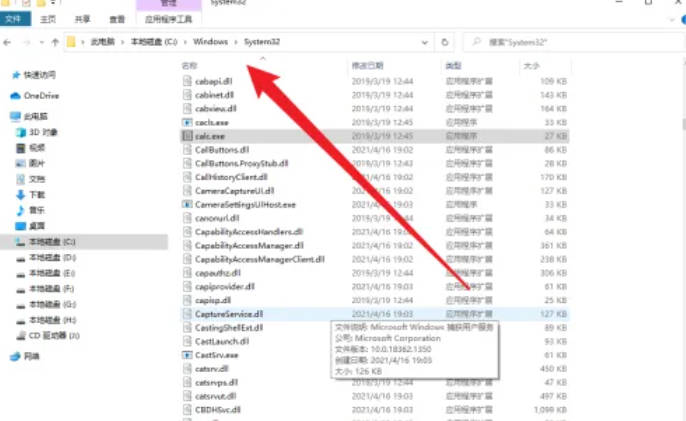686x421 pixels.
Task: Select 此电脑 in the address breadcrumb
Action: pos(102,42)
